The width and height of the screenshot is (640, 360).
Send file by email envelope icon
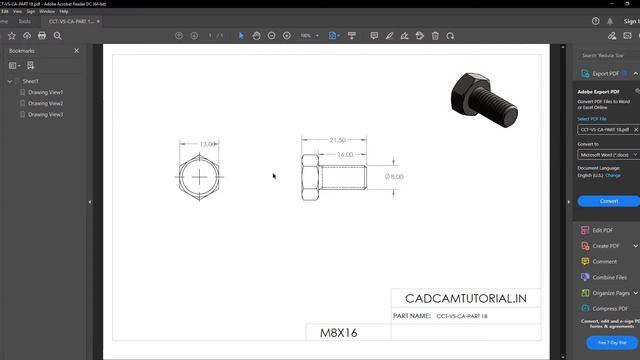[627, 36]
